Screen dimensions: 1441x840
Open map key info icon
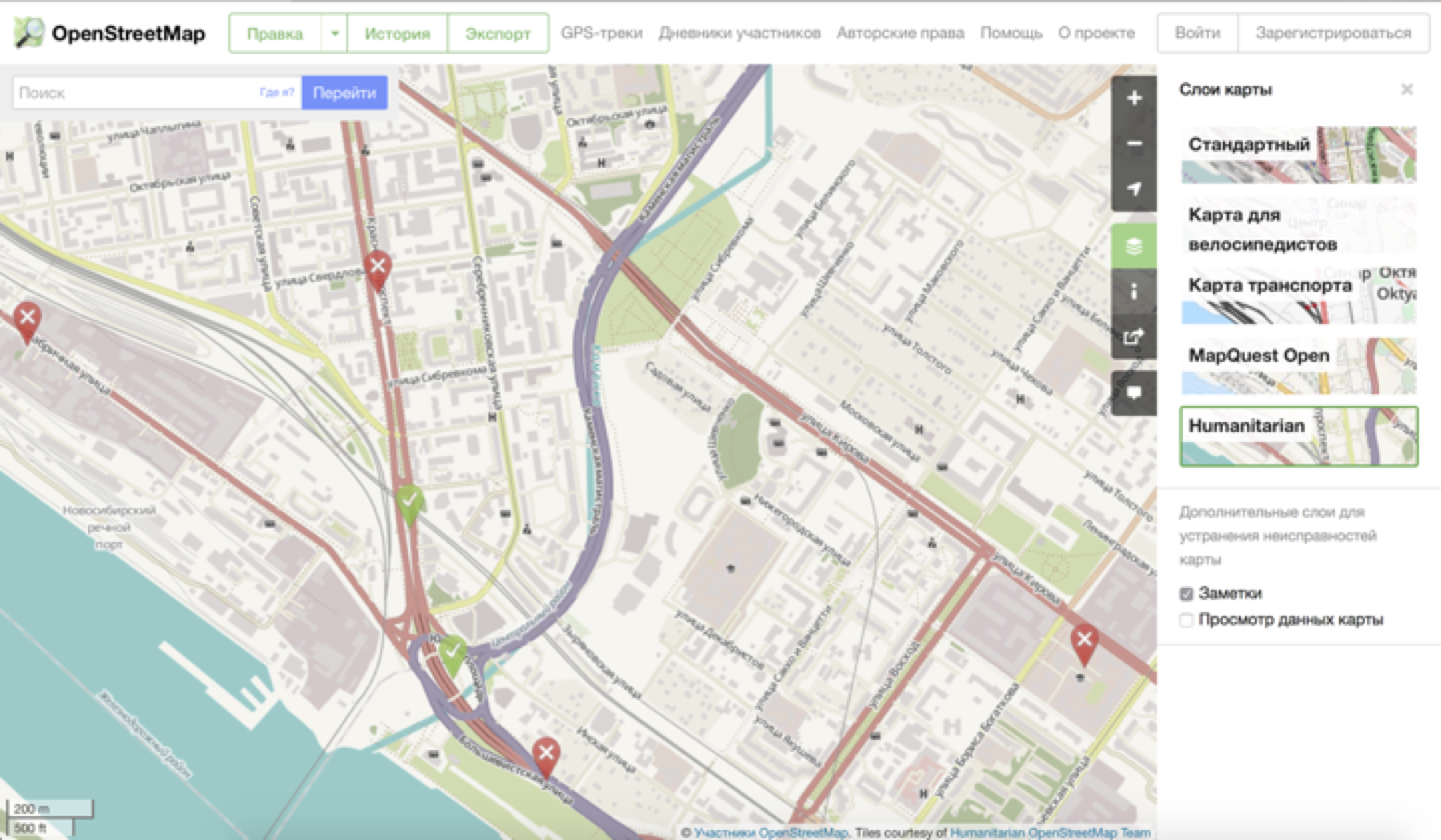pyautogui.click(x=1134, y=291)
